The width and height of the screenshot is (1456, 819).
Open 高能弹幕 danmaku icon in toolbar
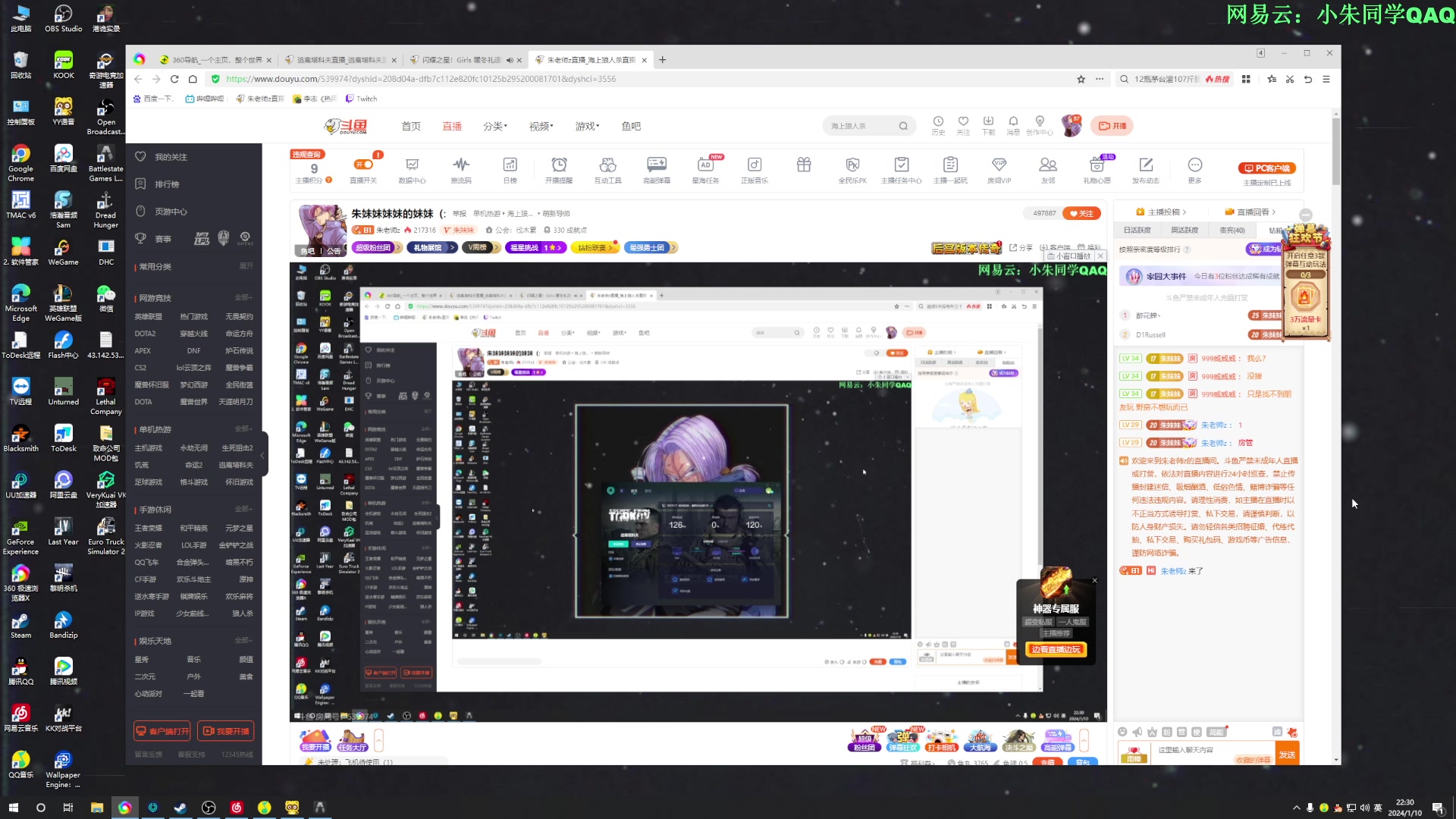coord(657,165)
